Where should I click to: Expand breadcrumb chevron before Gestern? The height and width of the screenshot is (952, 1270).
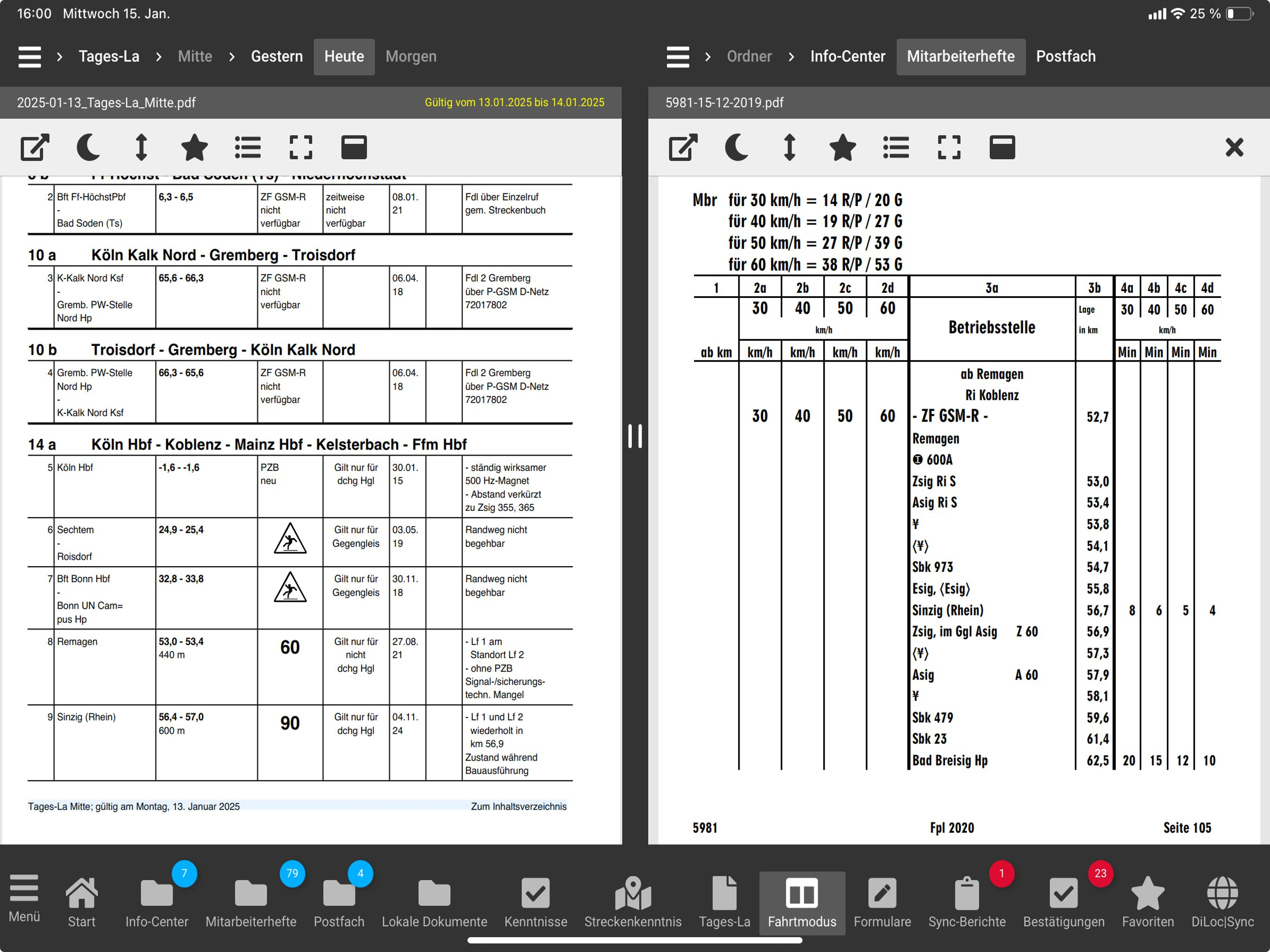(x=232, y=56)
